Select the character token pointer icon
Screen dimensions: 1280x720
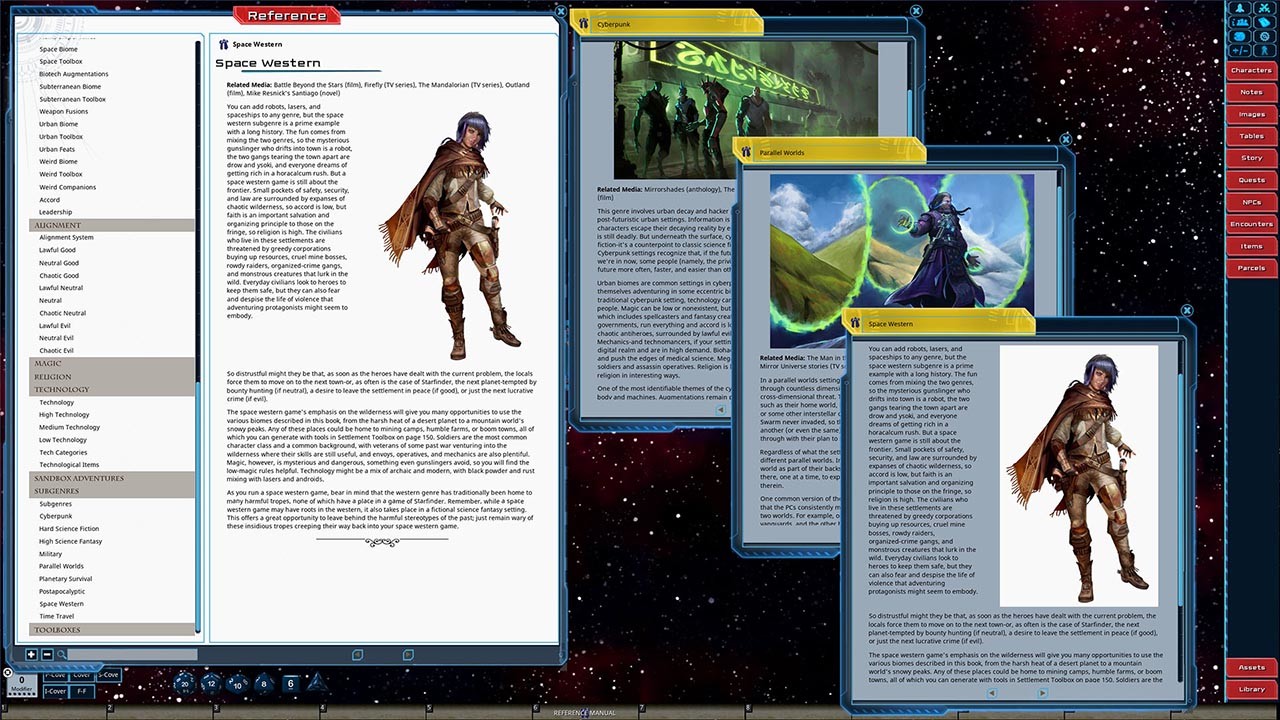1263,50
